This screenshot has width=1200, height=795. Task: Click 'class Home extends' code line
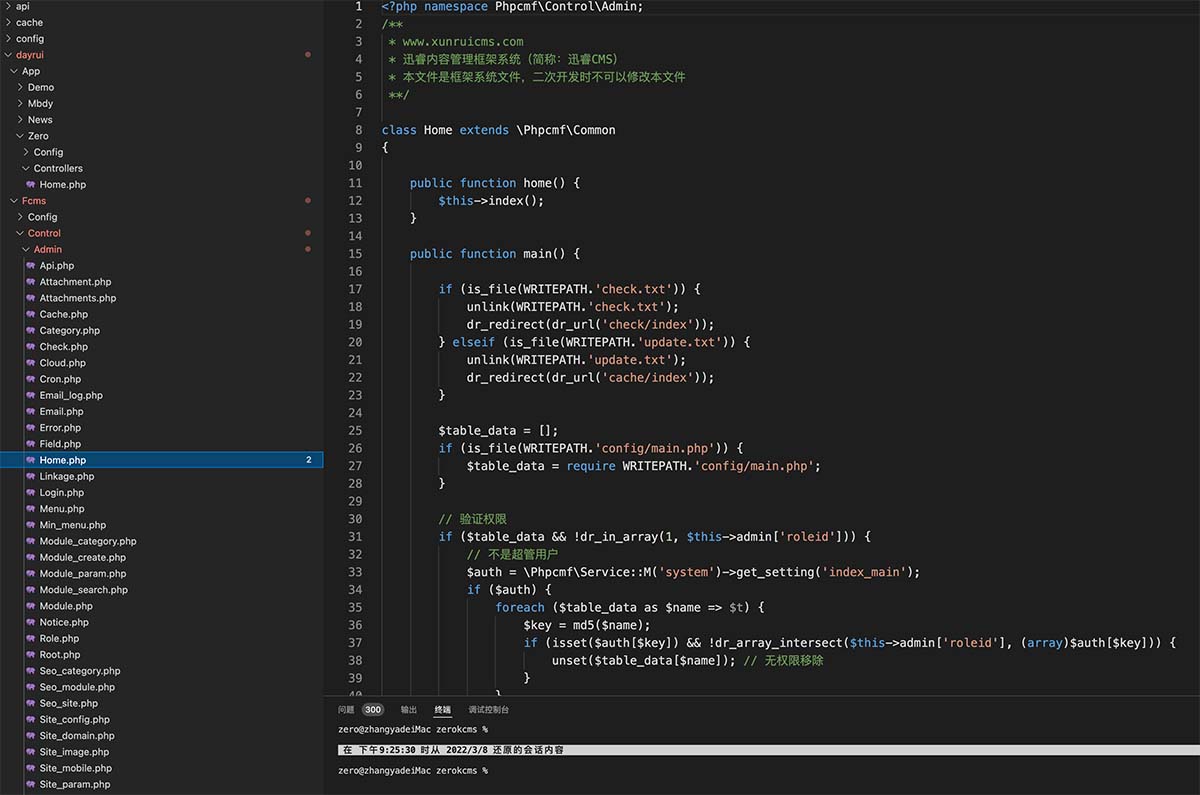click(499, 130)
